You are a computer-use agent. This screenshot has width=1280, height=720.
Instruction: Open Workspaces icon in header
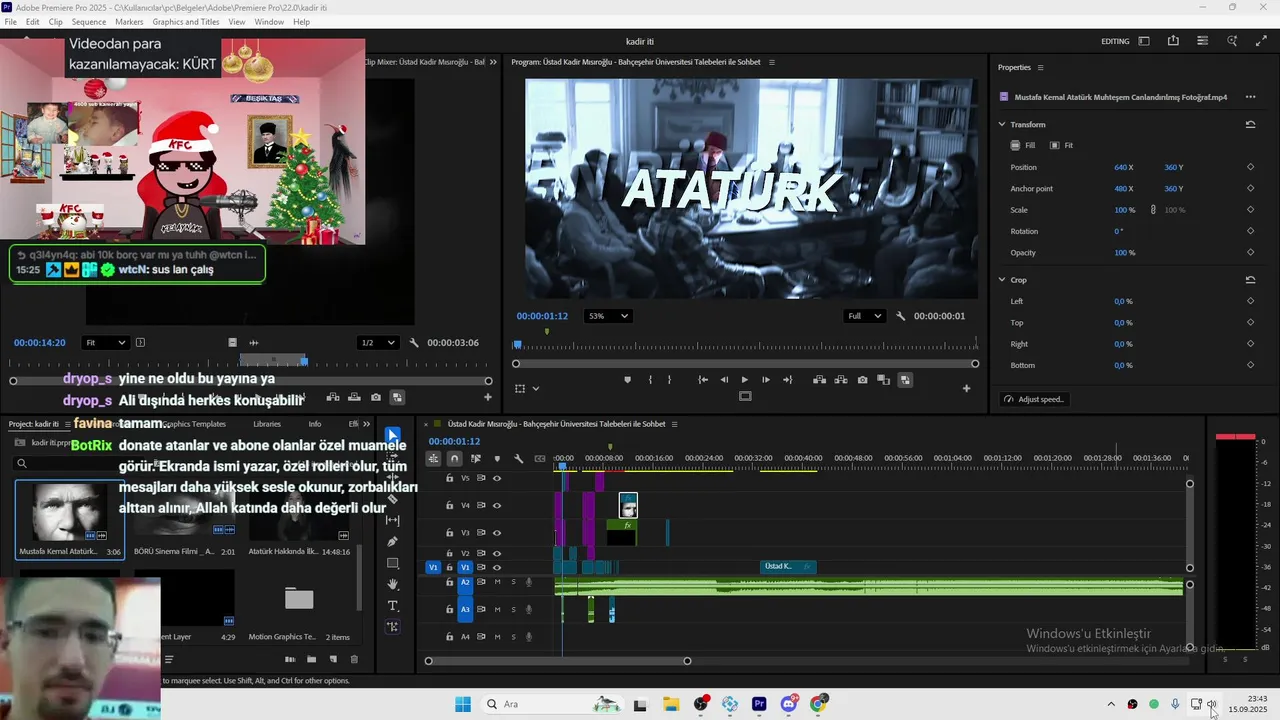tap(1144, 41)
